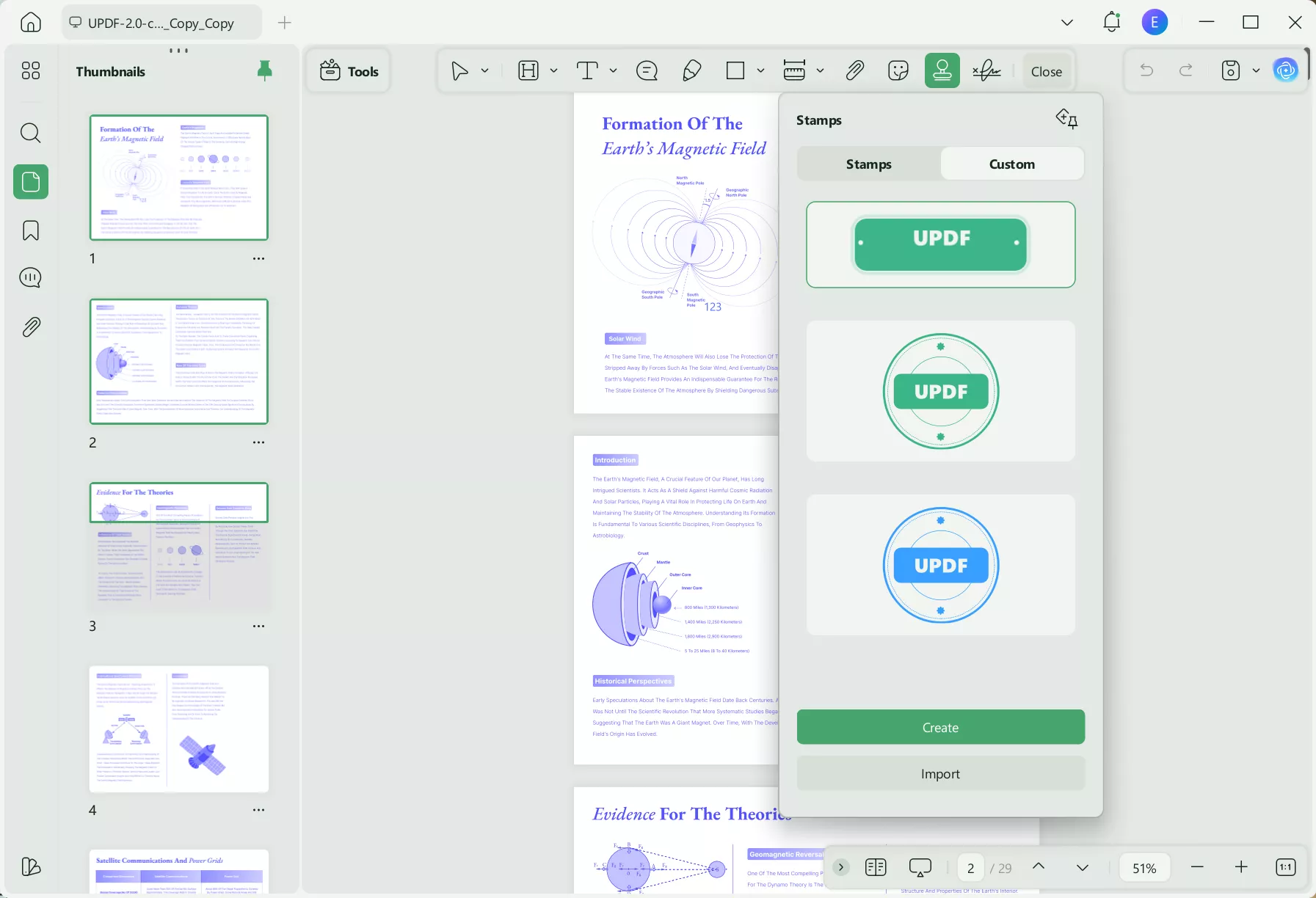The height and width of the screenshot is (898, 1316).
Task: Close the comment toolbar
Action: pos(1047,71)
